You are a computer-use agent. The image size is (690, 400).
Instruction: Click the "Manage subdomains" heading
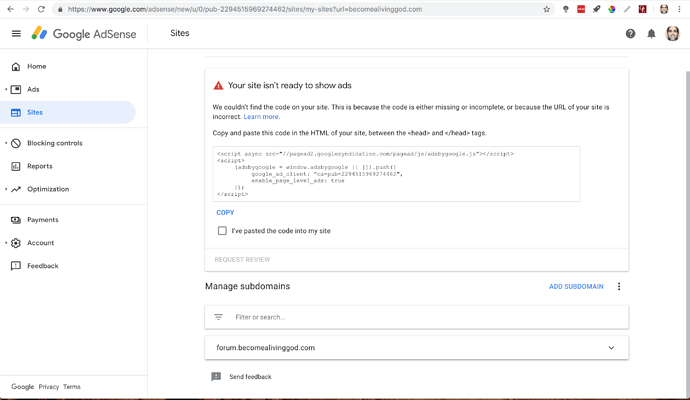[247, 286]
